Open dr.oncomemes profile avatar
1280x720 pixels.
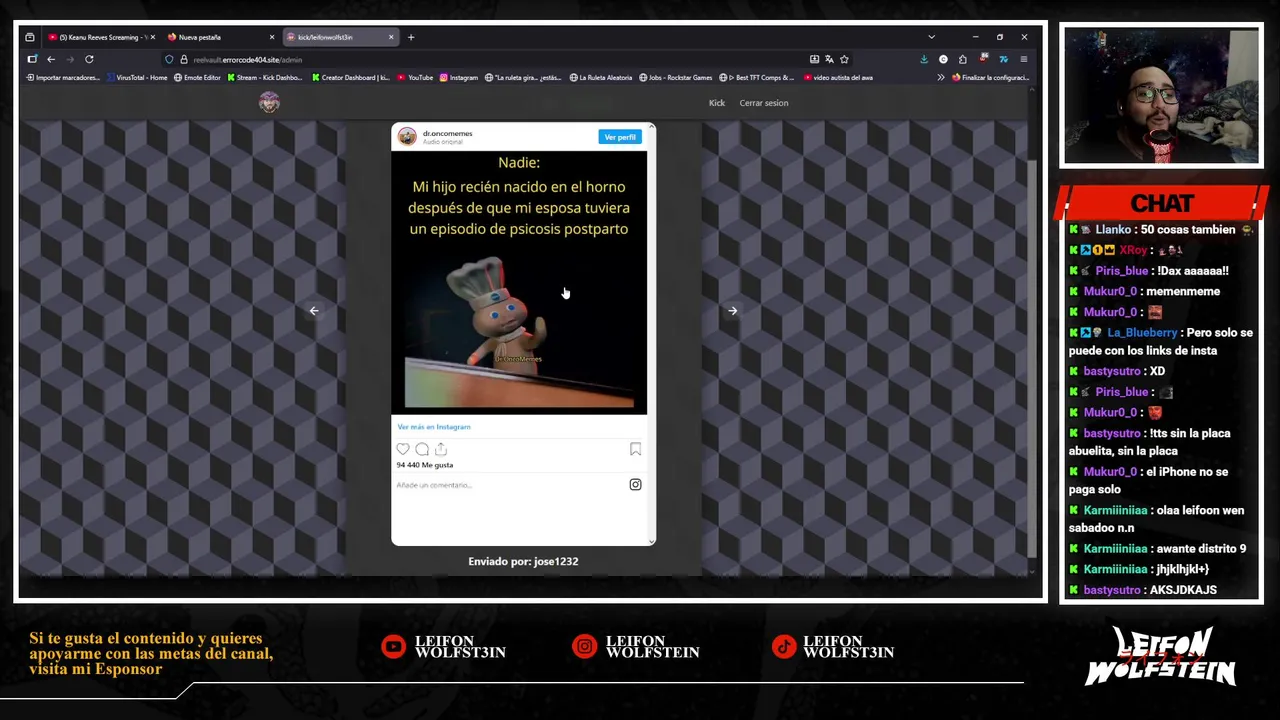click(407, 136)
